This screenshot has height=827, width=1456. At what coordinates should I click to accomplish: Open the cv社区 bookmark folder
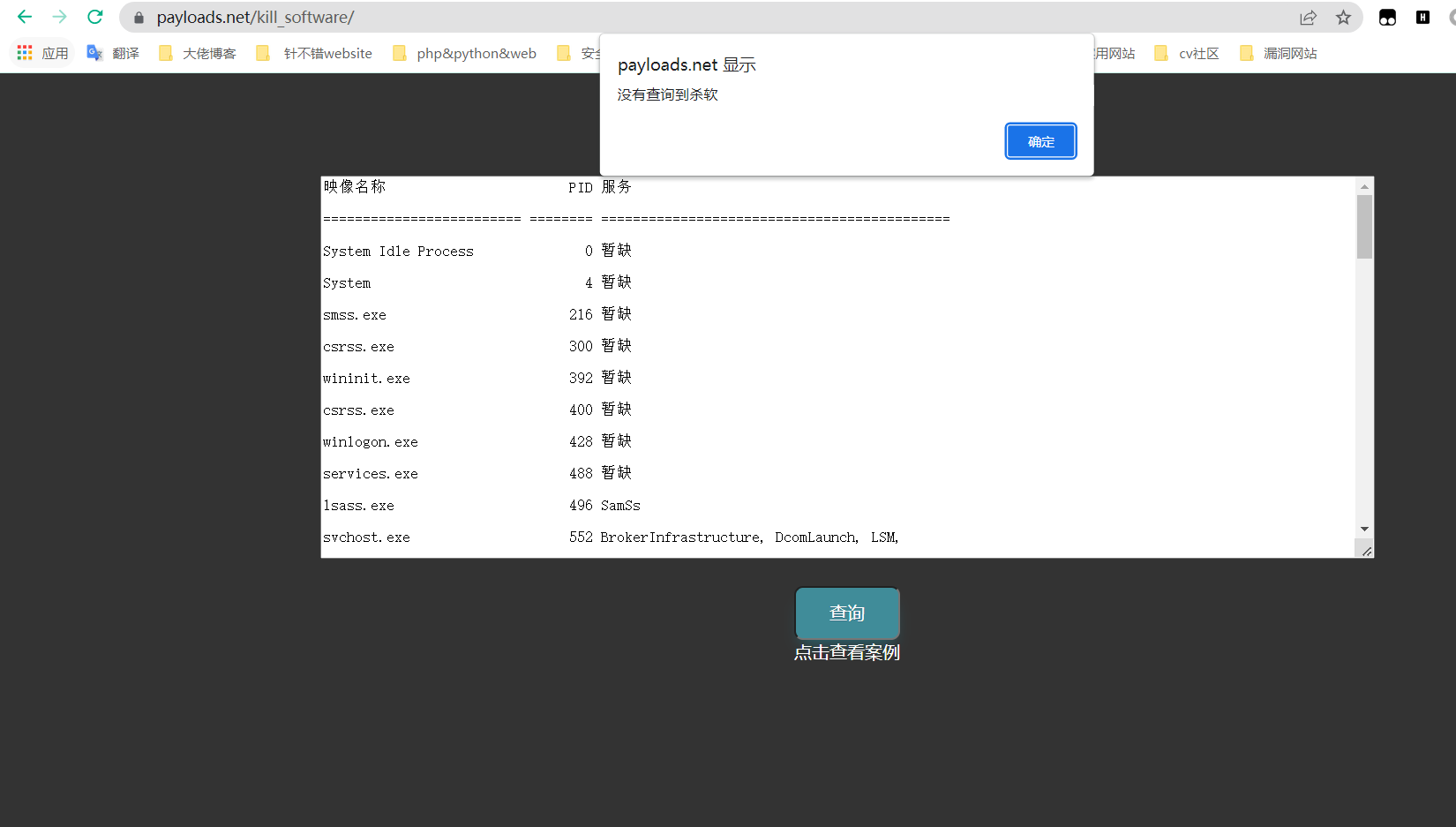(x=1187, y=53)
